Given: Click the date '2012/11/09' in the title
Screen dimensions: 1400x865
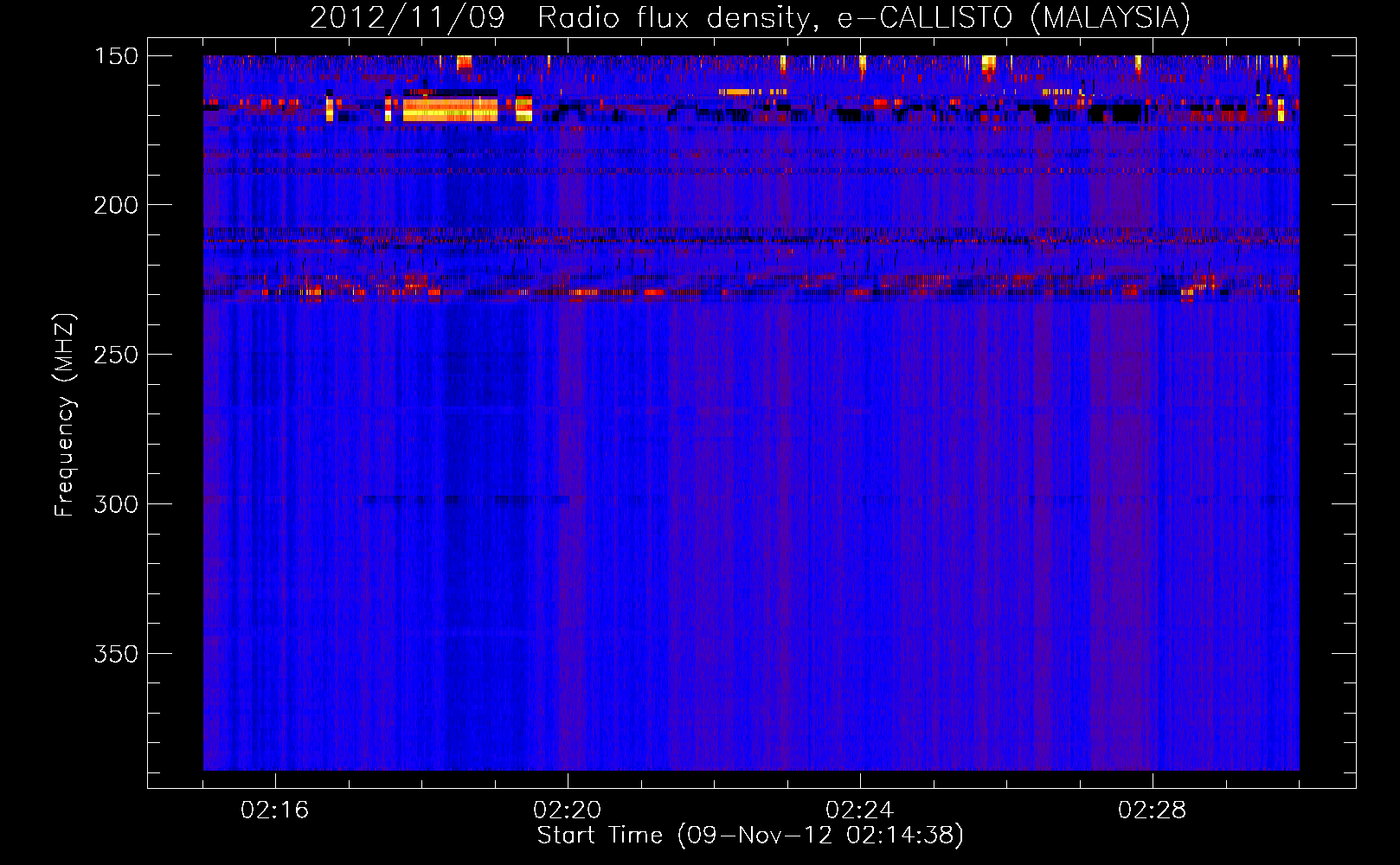Looking at the screenshot, I should pos(407,18).
